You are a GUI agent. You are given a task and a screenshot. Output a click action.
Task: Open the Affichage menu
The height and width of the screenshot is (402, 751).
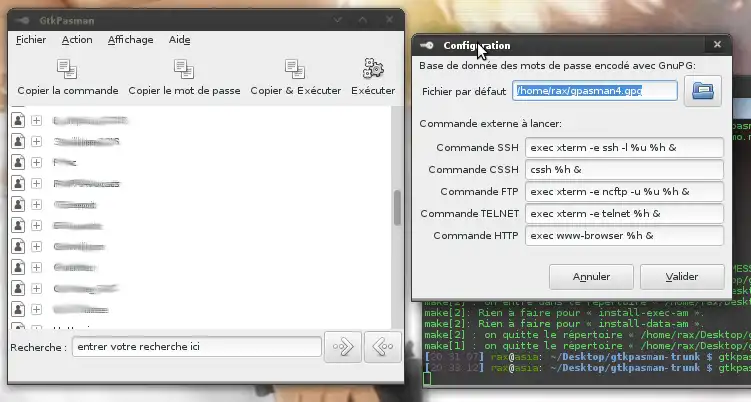coord(131,40)
